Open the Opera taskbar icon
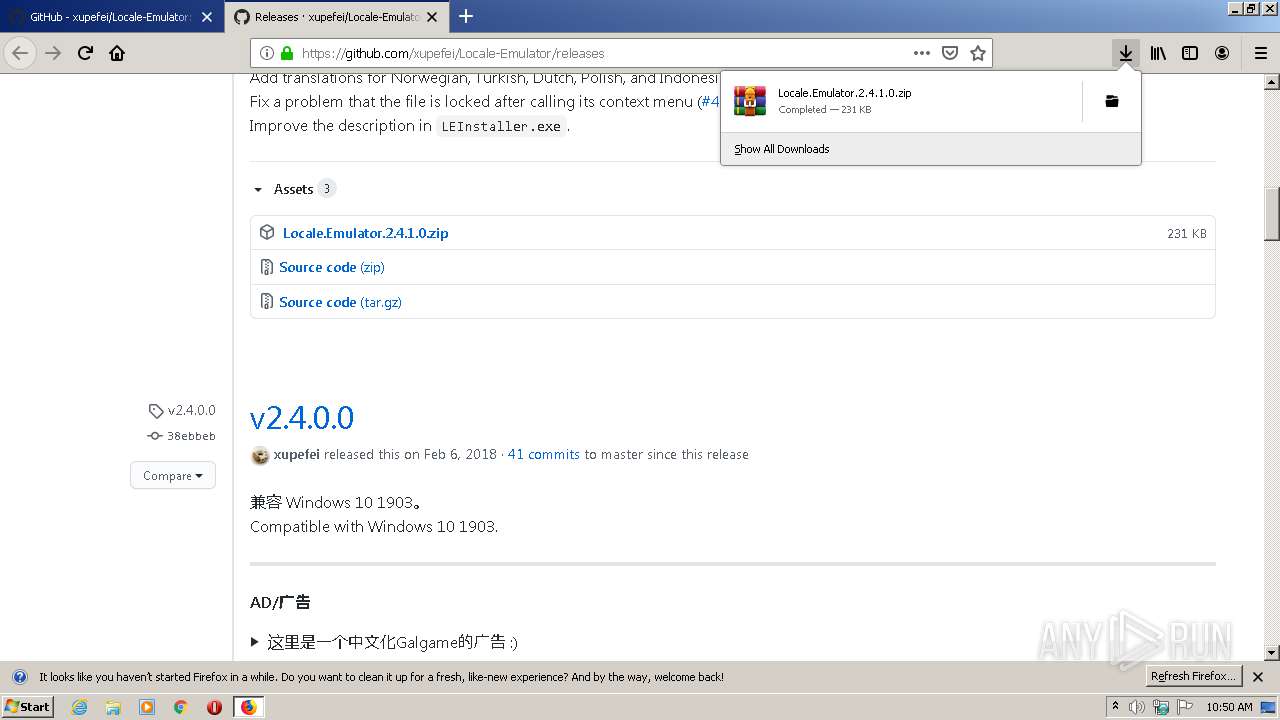Viewport: 1280px width, 720px height. (214, 707)
